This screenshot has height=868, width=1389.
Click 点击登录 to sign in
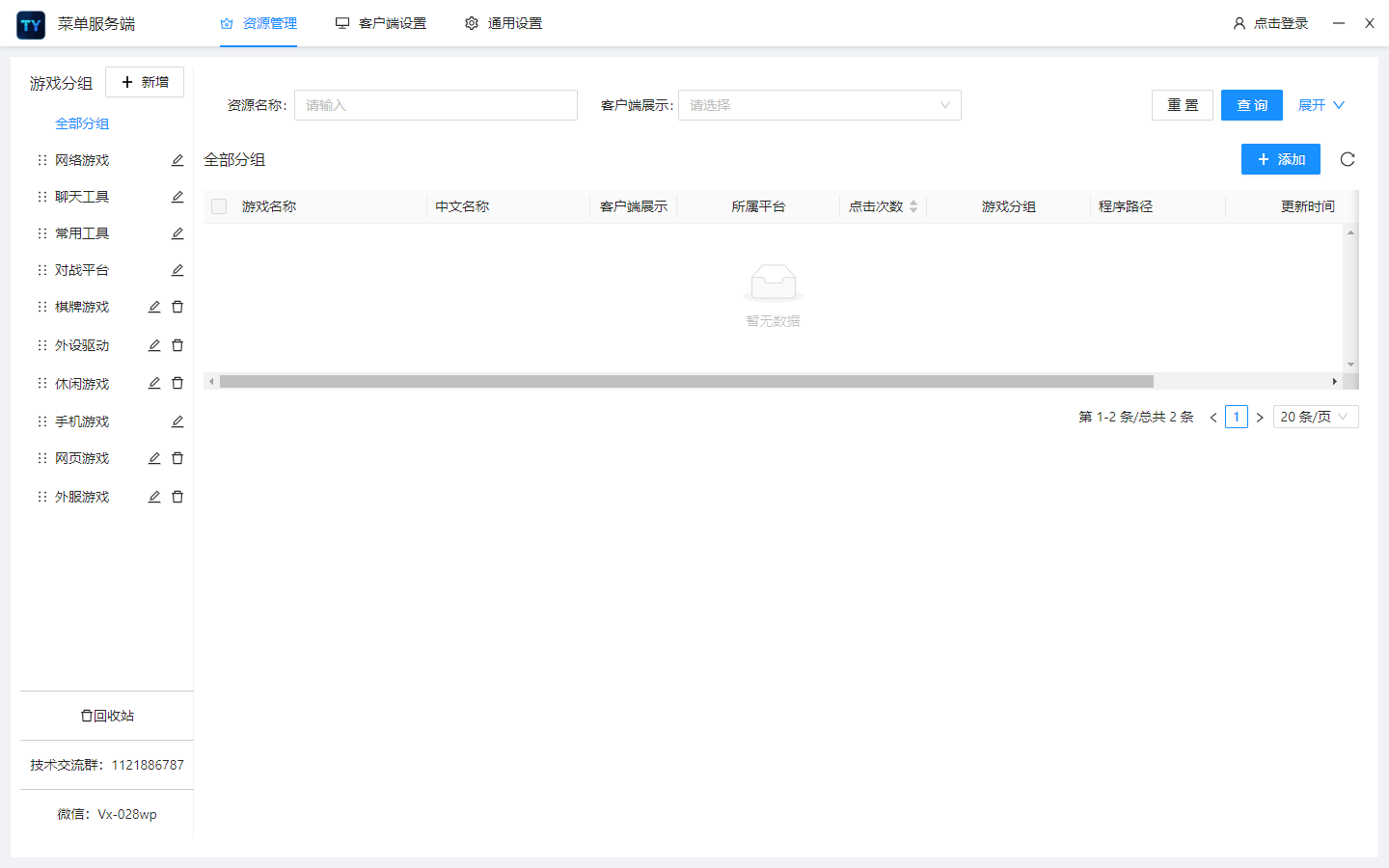pos(1270,23)
